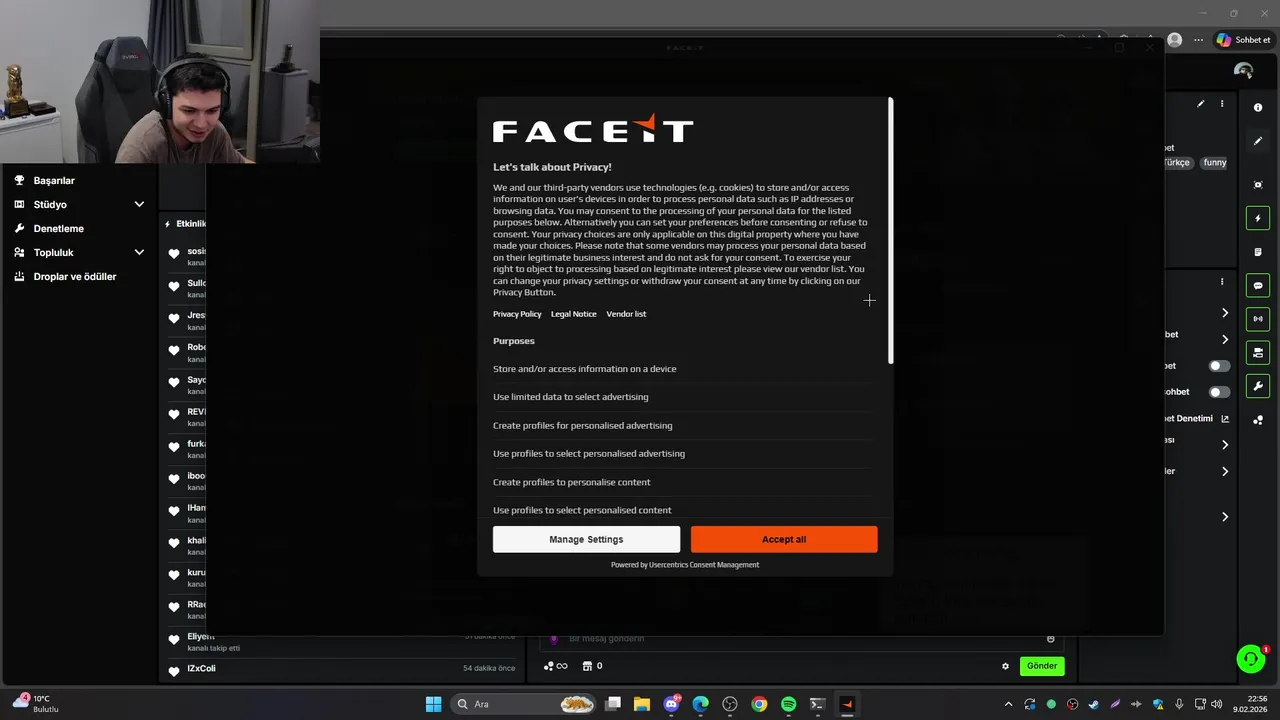Click the taskbar Ara search box
This screenshot has height=720, width=1280.
pos(525,704)
